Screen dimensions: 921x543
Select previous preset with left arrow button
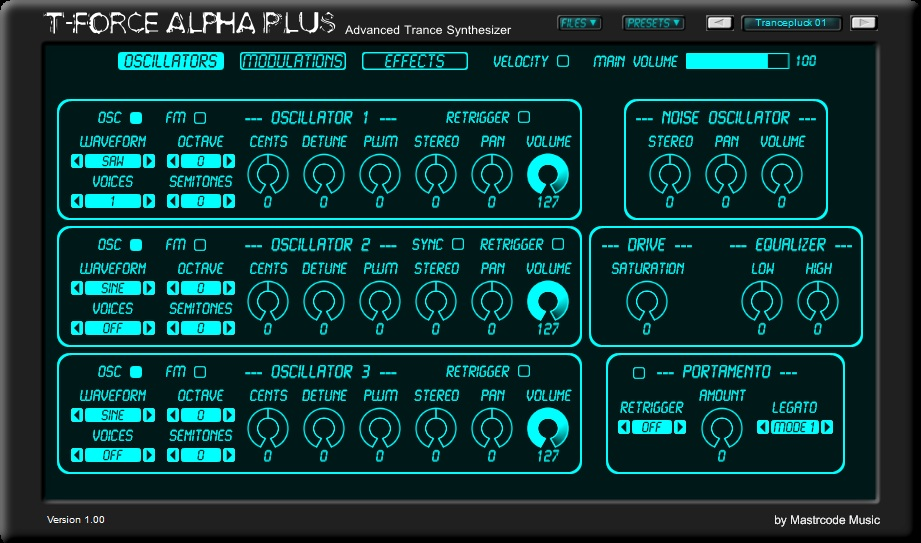click(x=719, y=23)
